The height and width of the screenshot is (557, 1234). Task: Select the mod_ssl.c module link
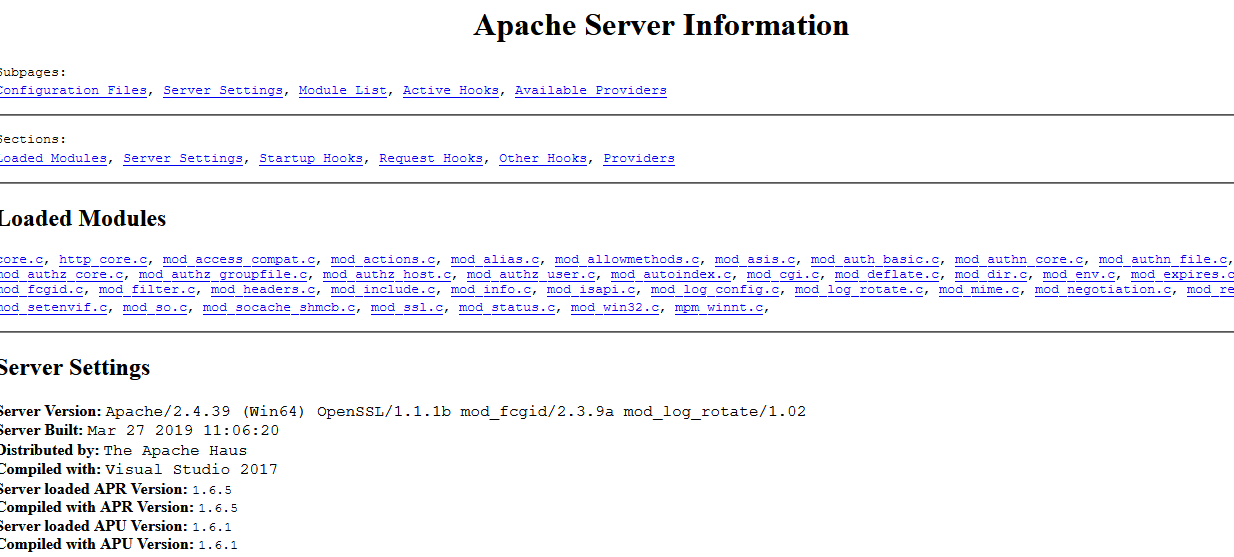click(407, 307)
